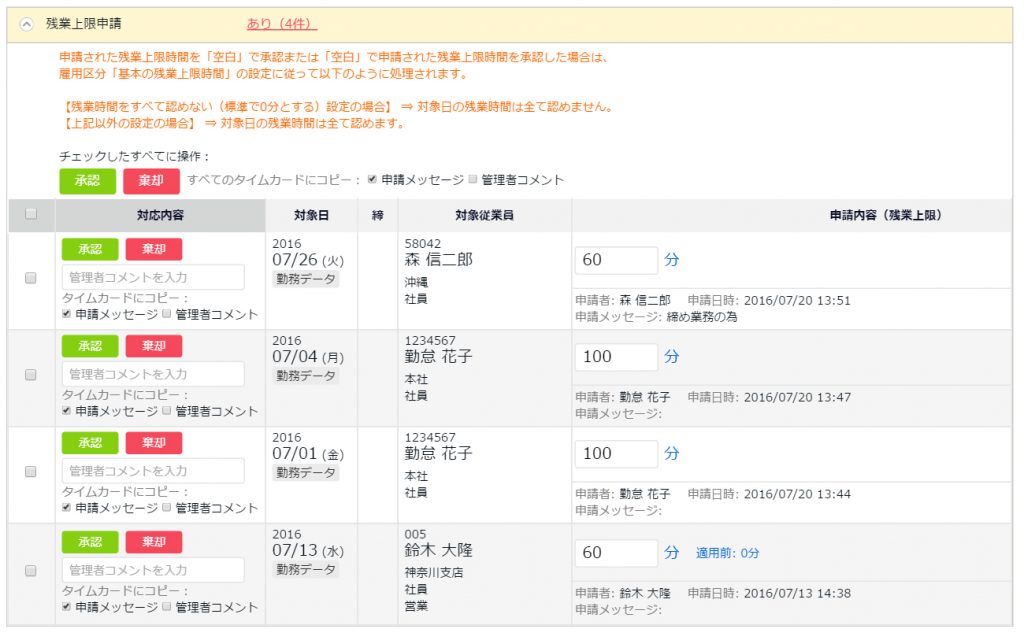Viewport: 1024px width, 640px height.
Task: Enable the bulk 管理者コメント copy checkbox
Action: [473, 180]
